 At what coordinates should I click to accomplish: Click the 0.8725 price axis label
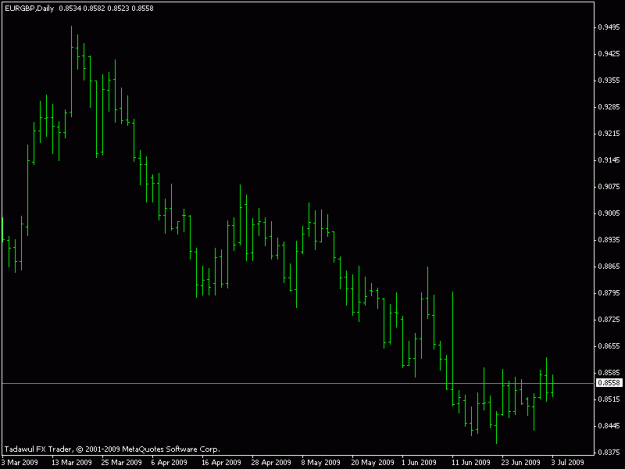click(609, 320)
